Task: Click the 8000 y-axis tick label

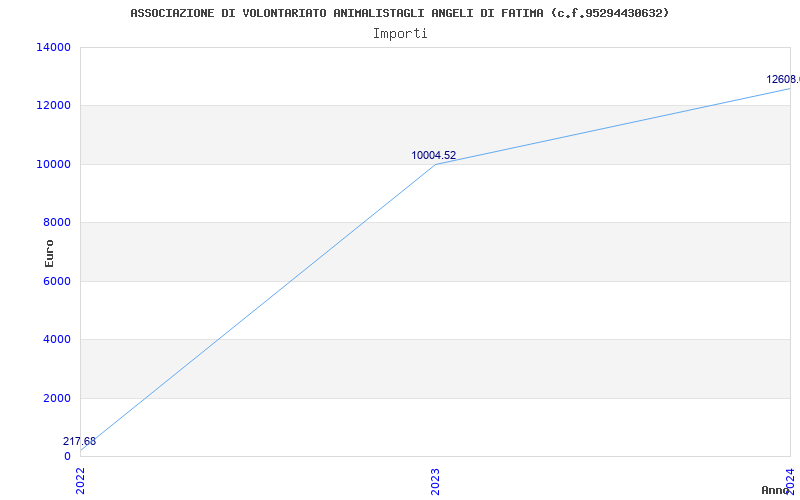Action: (57, 222)
